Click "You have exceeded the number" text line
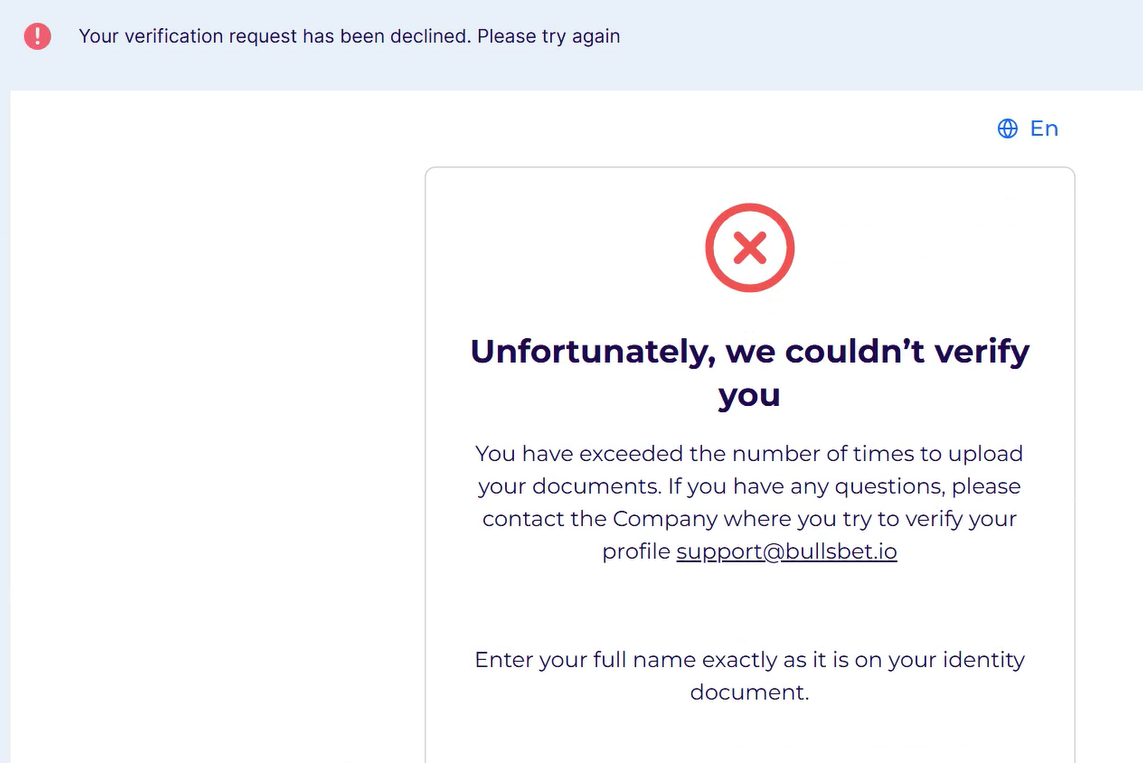 (749, 454)
